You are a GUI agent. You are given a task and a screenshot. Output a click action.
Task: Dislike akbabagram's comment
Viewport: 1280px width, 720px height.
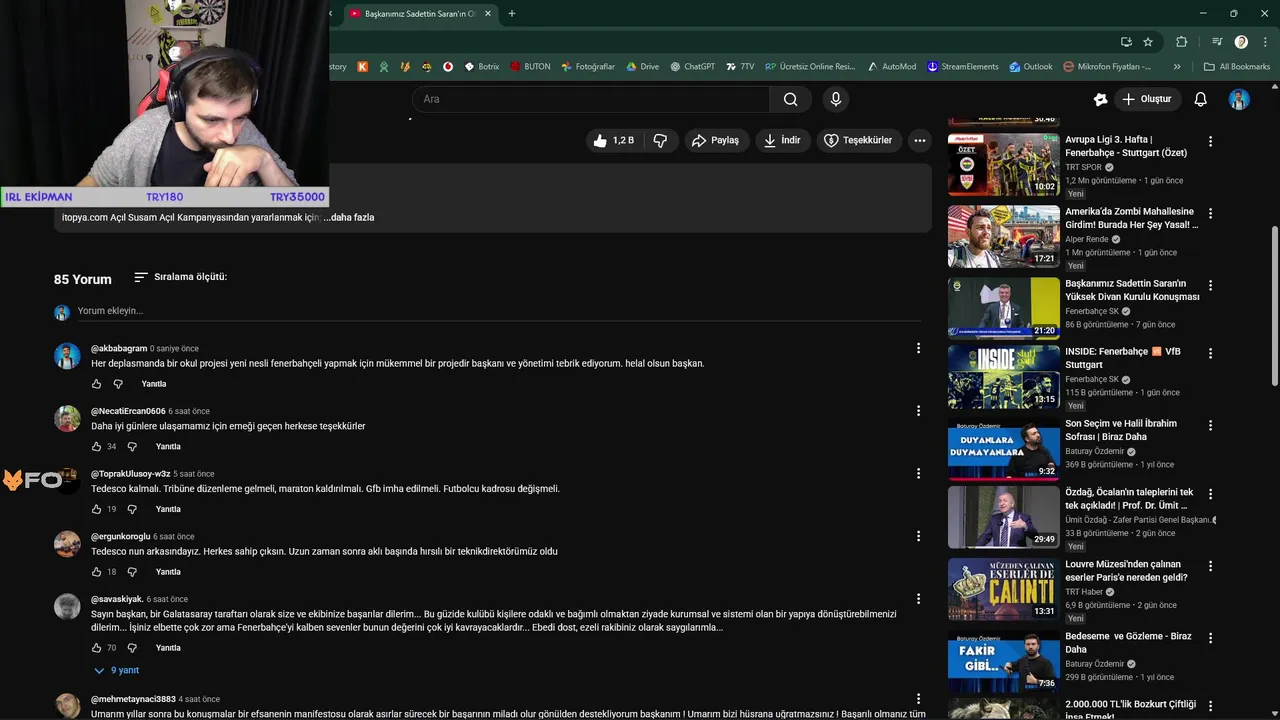[x=118, y=384]
